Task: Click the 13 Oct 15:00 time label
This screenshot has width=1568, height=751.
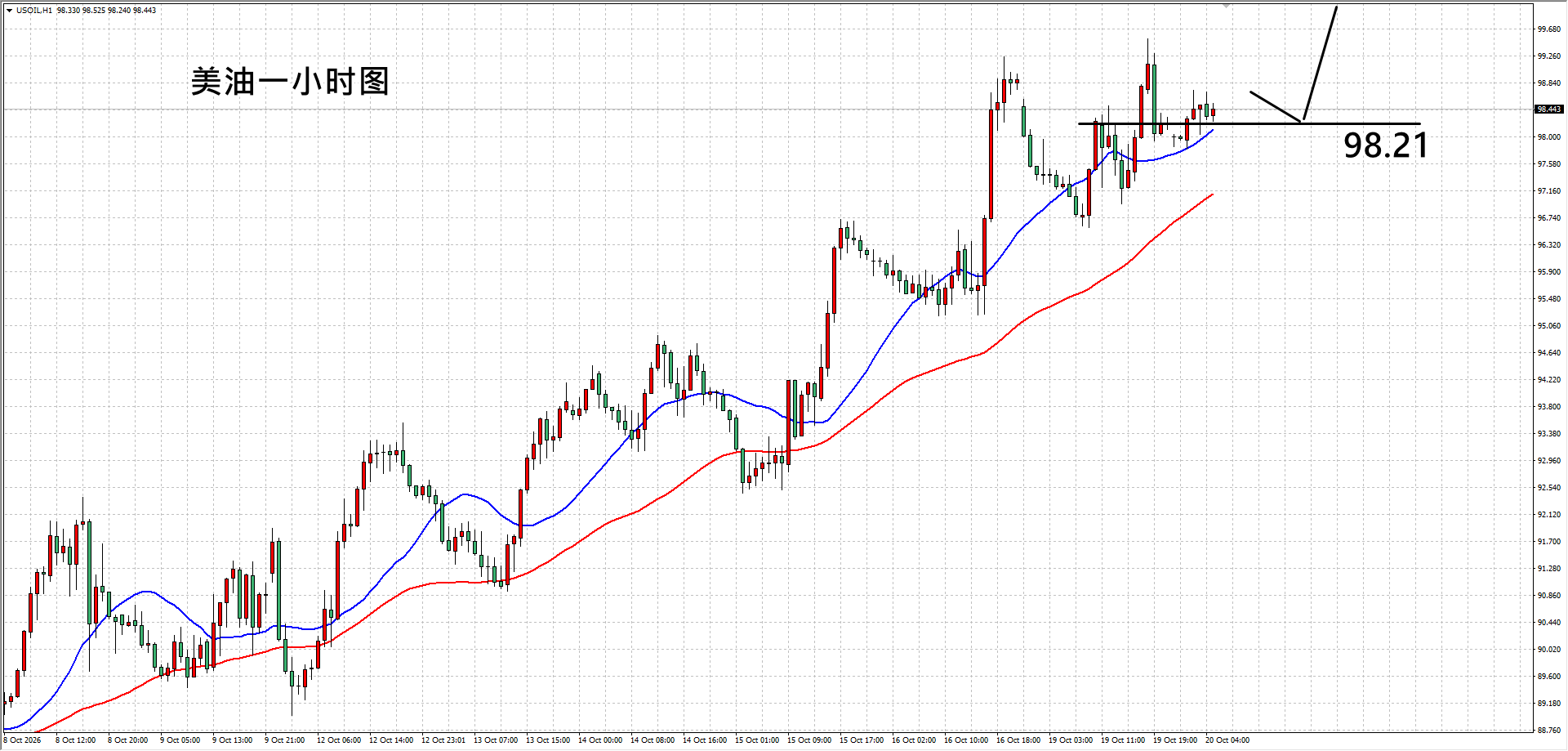Action: pos(547,740)
